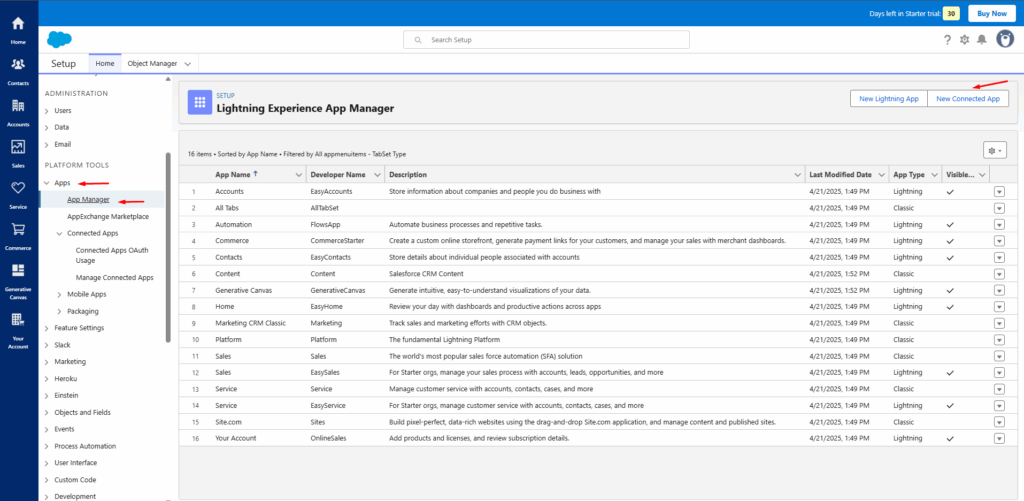Expand the Mobile Apps tree node
The width and height of the screenshot is (1024, 501).
pos(59,295)
